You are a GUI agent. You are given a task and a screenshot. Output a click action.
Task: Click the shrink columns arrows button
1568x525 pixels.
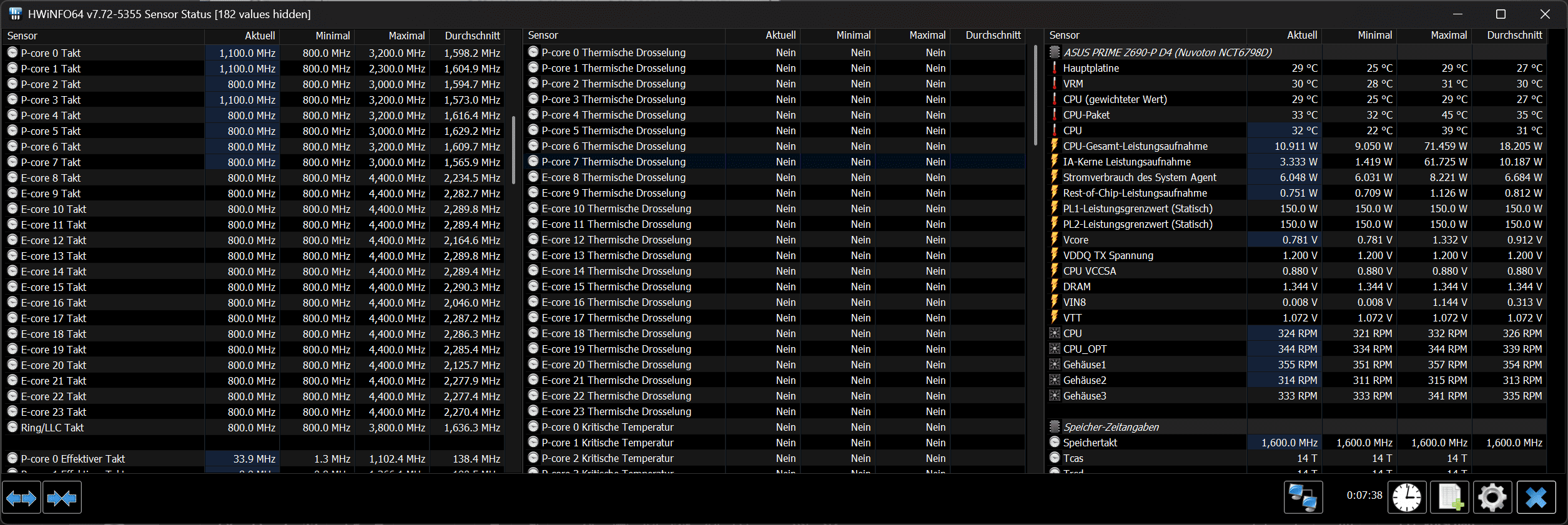click(x=62, y=498)
